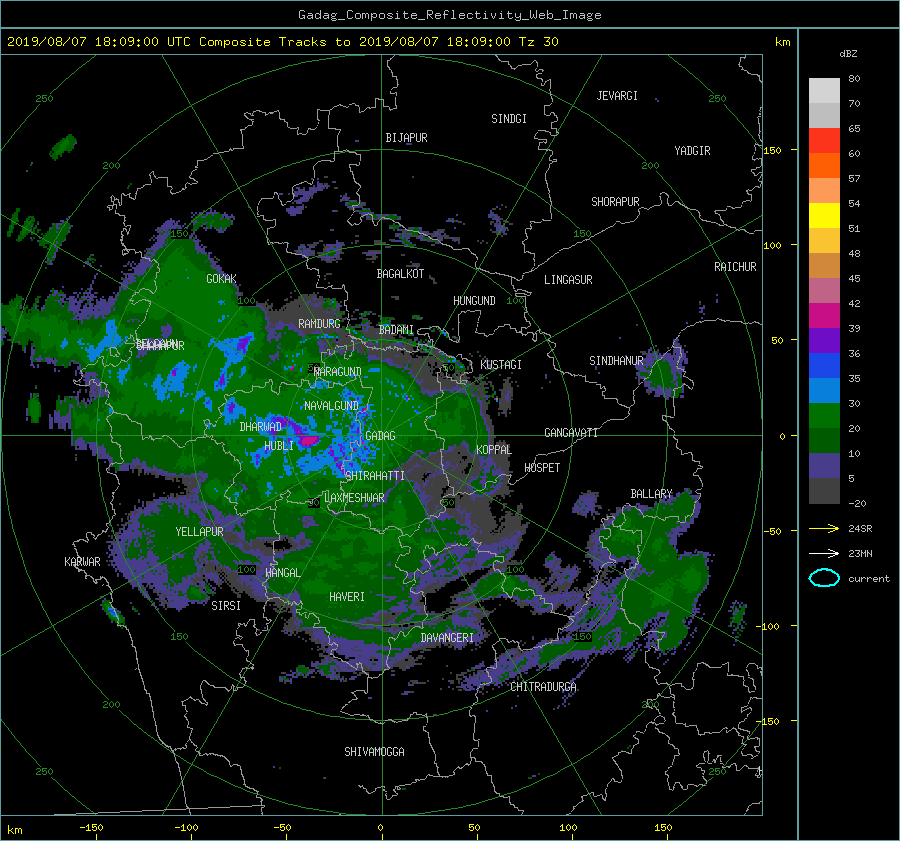900x841 pixels.
Task: Click the HAVERI city label
Action: 347,597
